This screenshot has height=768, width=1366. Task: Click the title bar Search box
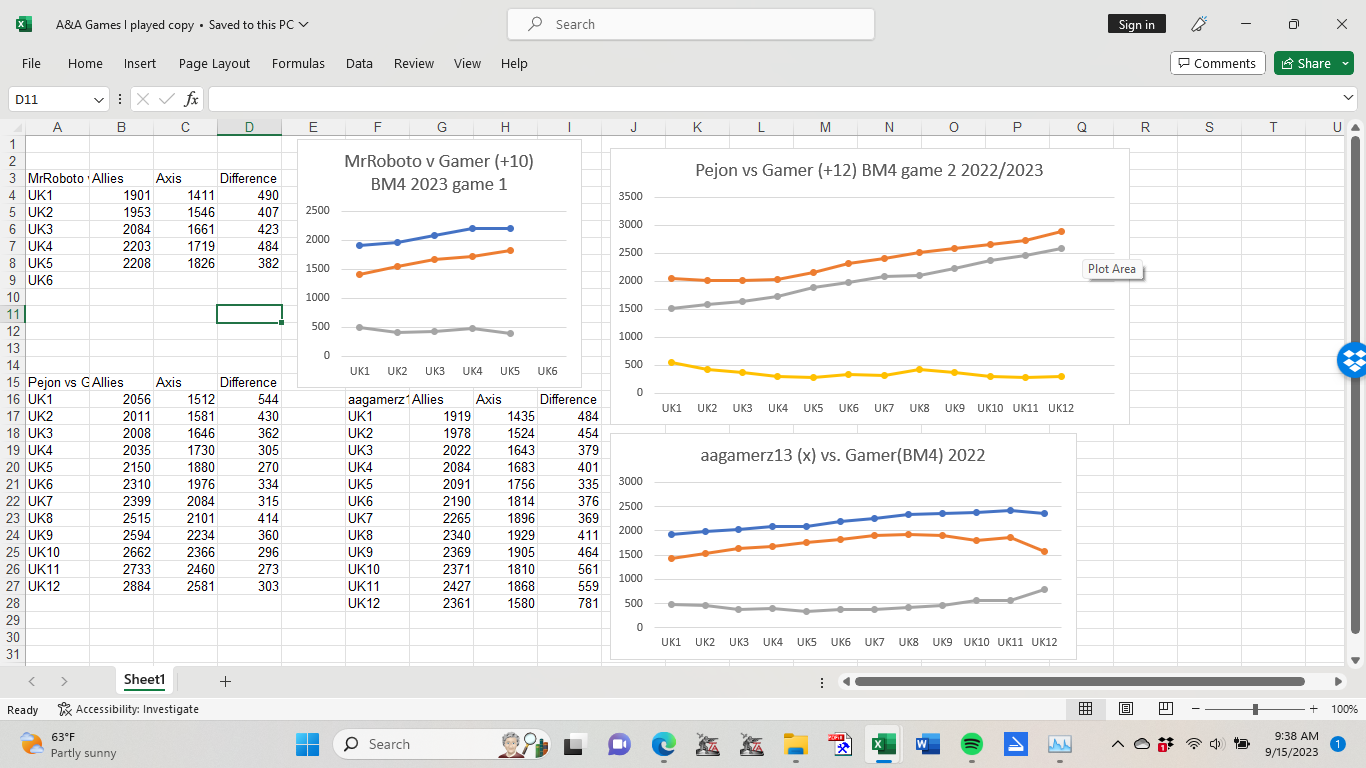coord(691,24)
